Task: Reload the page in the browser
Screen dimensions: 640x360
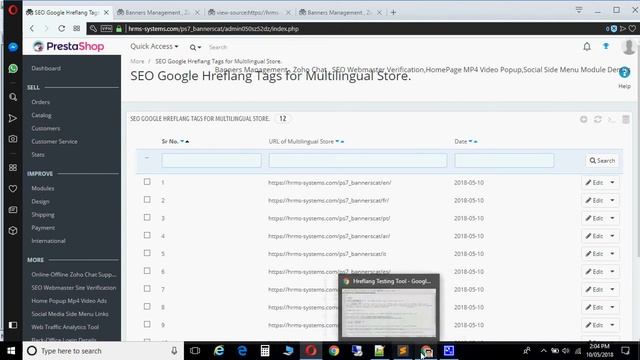Action: tap(61, 29)
